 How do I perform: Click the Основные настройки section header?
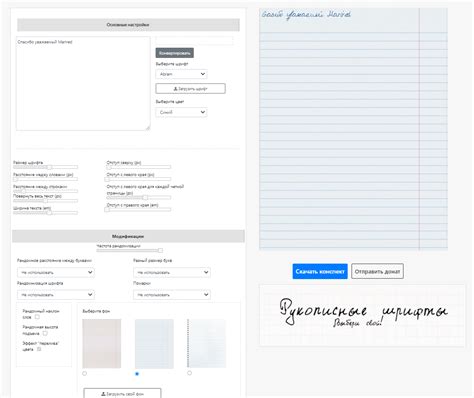click(x=128, y=25)
